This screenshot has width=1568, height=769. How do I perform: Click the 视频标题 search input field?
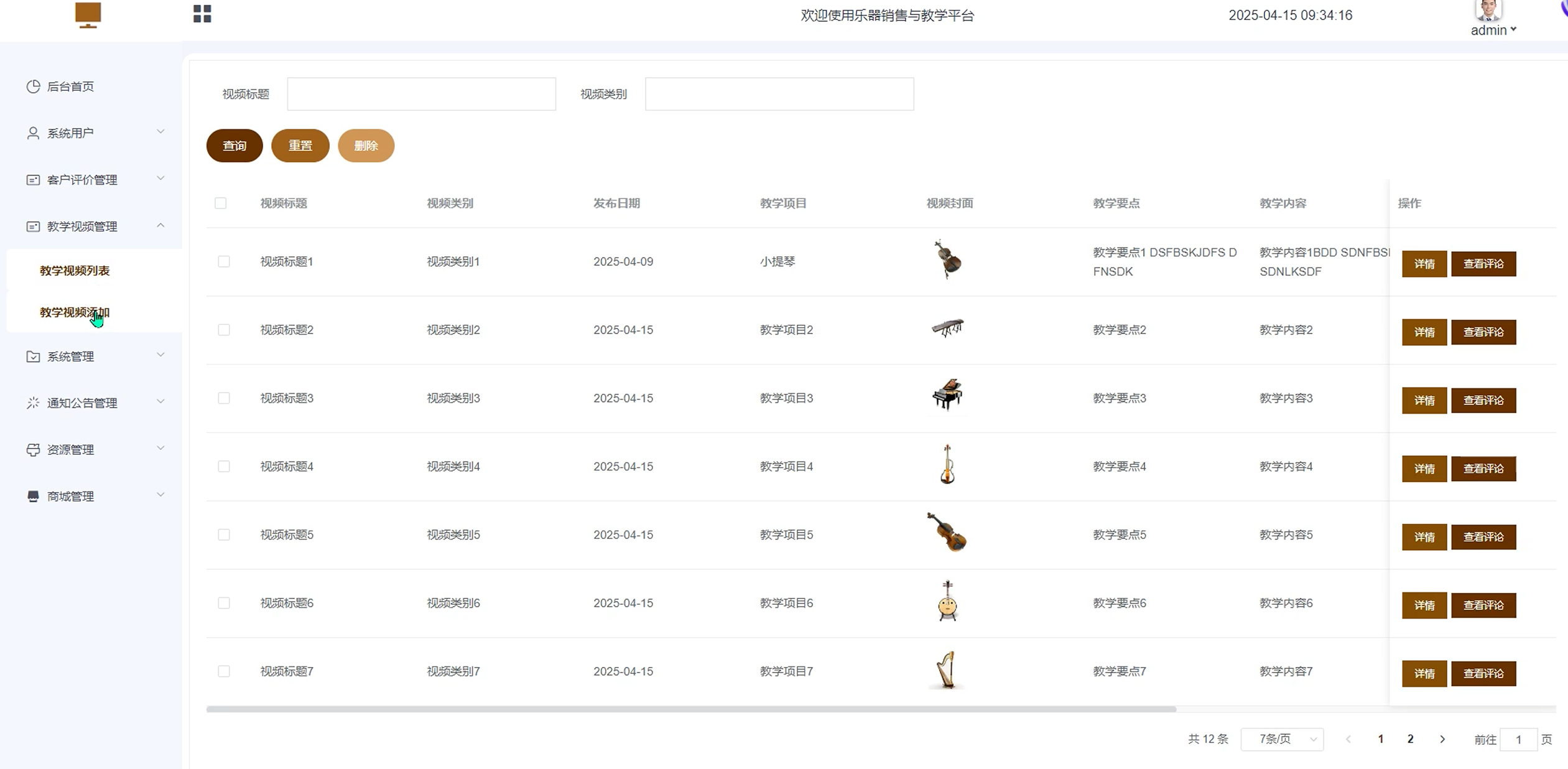coord(421,94)
